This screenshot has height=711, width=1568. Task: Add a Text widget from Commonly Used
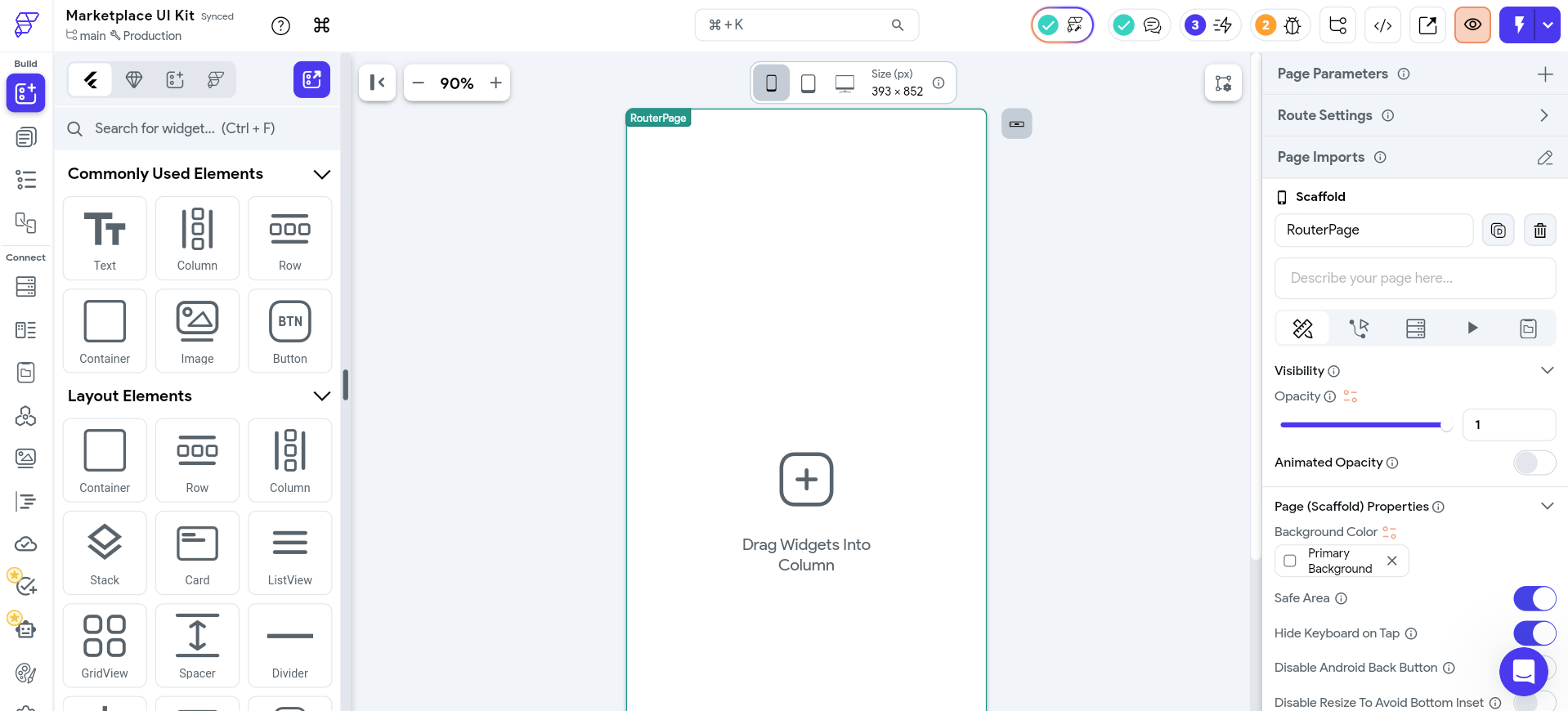(x=105, y=239)
